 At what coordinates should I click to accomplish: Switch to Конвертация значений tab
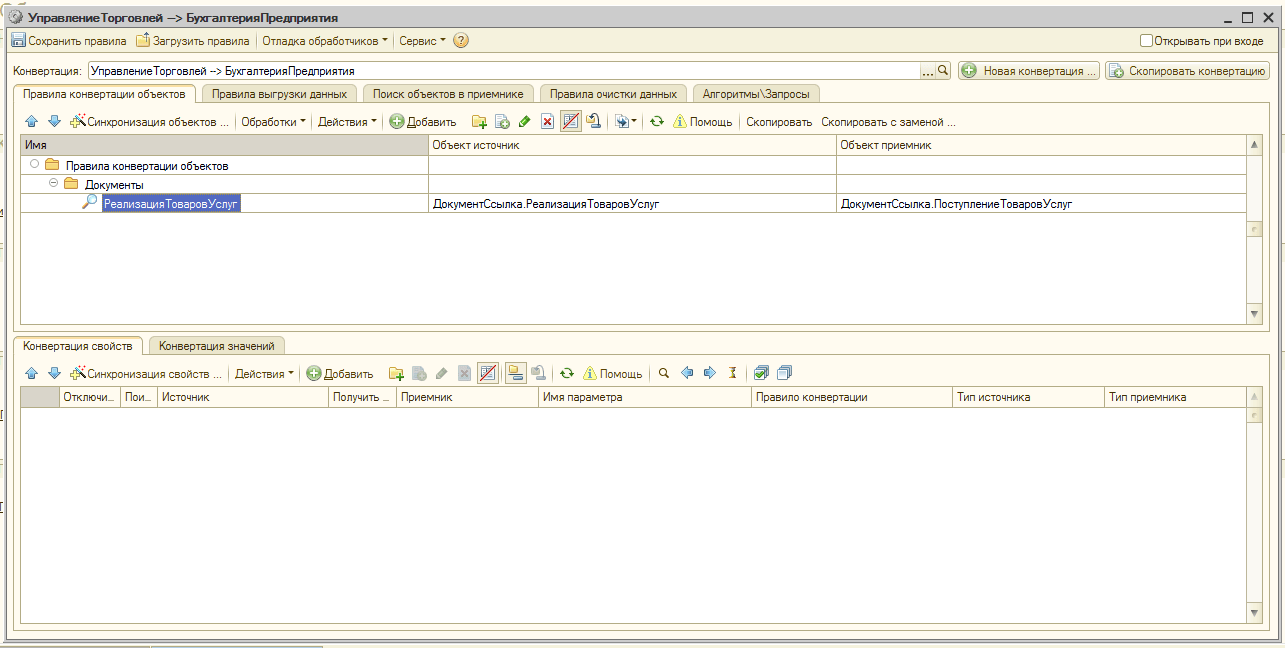coord(217,345)
